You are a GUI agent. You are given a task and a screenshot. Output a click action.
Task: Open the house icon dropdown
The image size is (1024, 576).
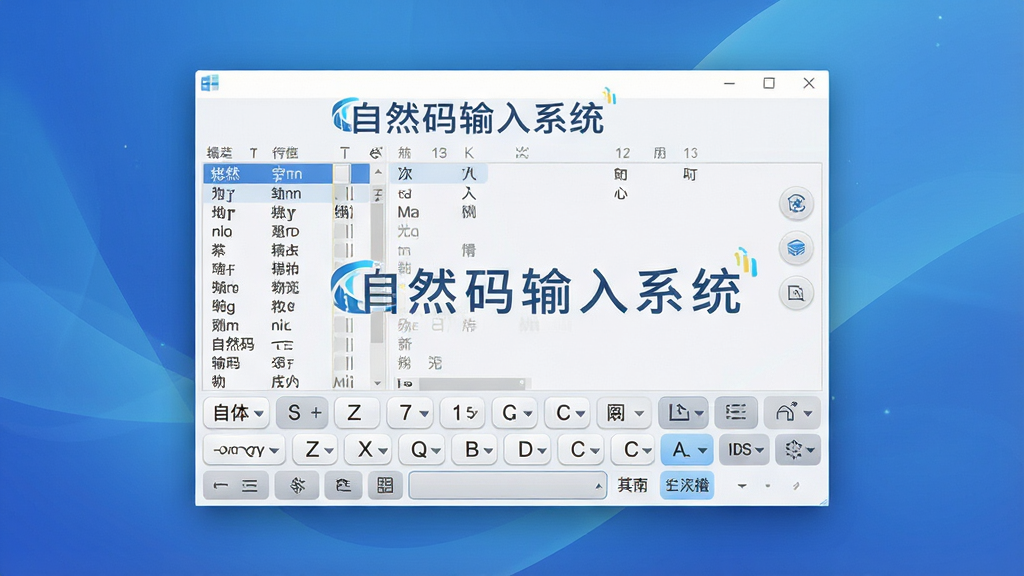coord(792,413)
